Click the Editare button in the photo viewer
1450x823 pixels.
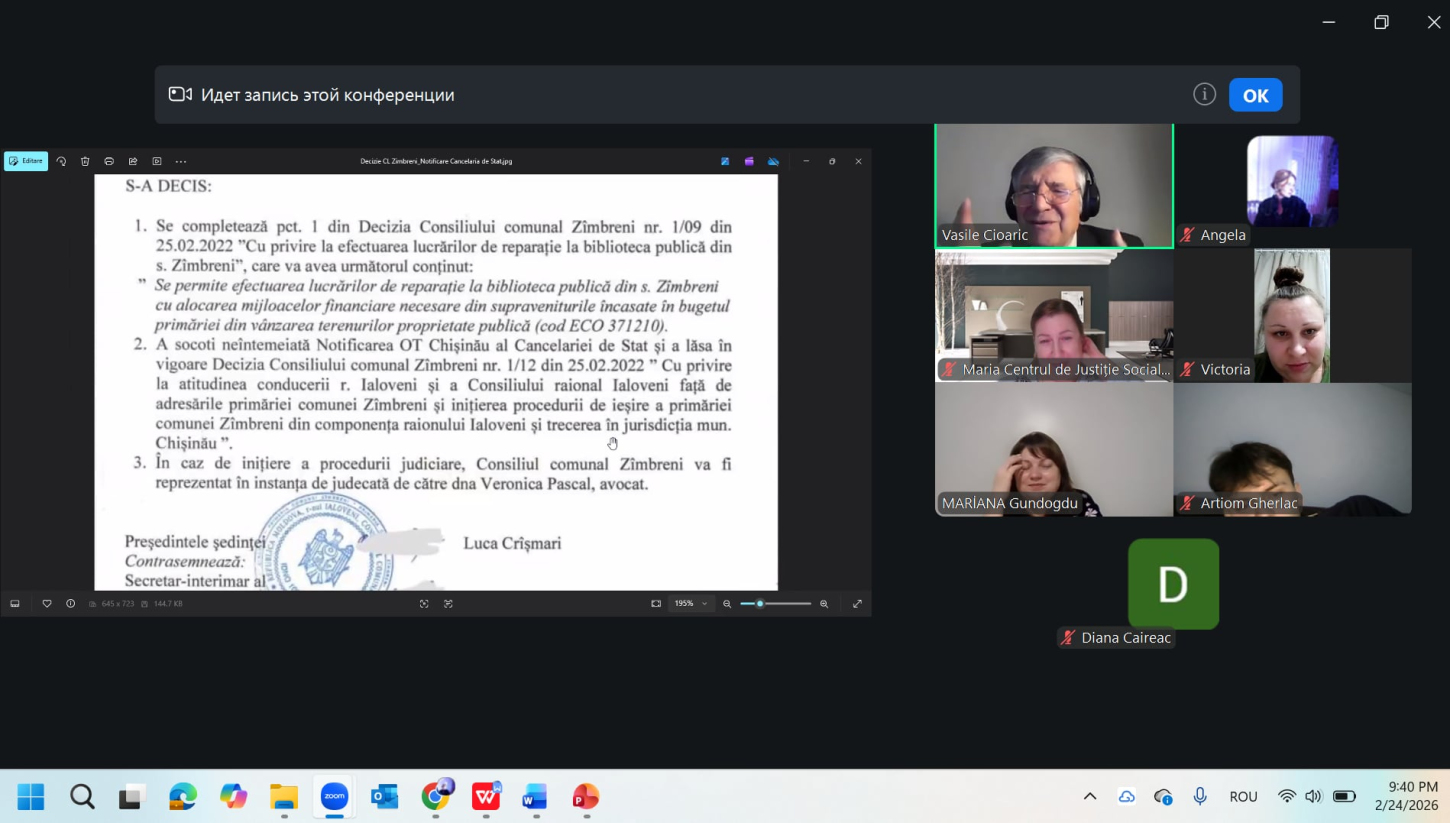[26, 161]
